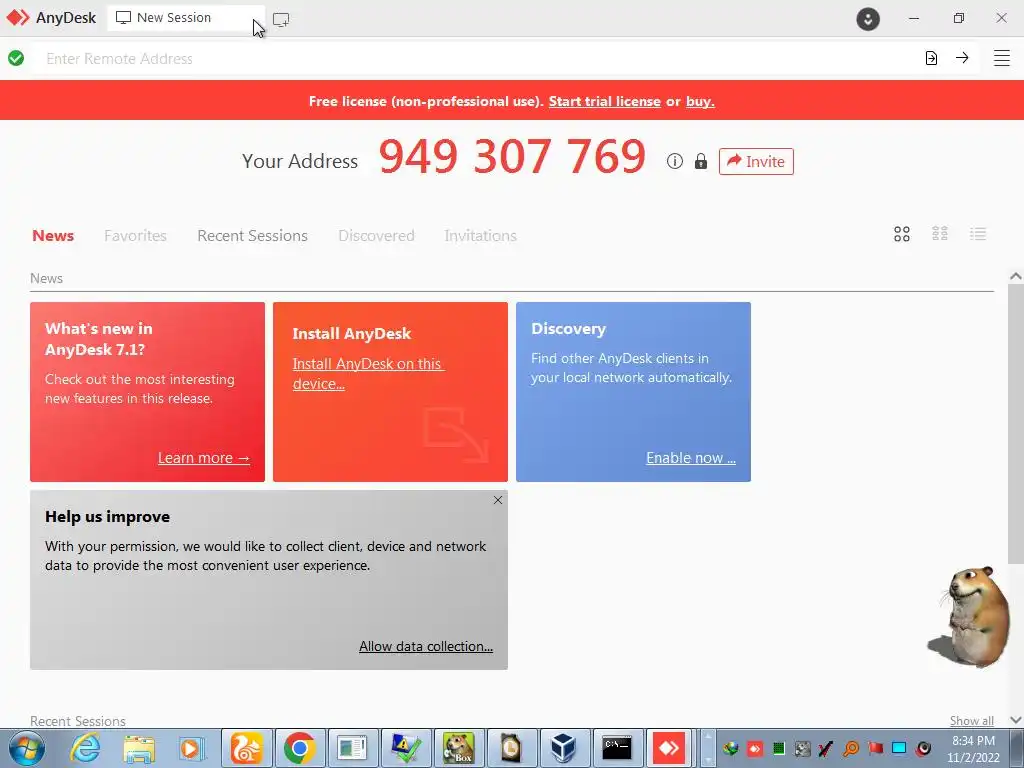Switch to the News tab
1024x768 pixels.
pyautogui.click(x=53, y=236)
